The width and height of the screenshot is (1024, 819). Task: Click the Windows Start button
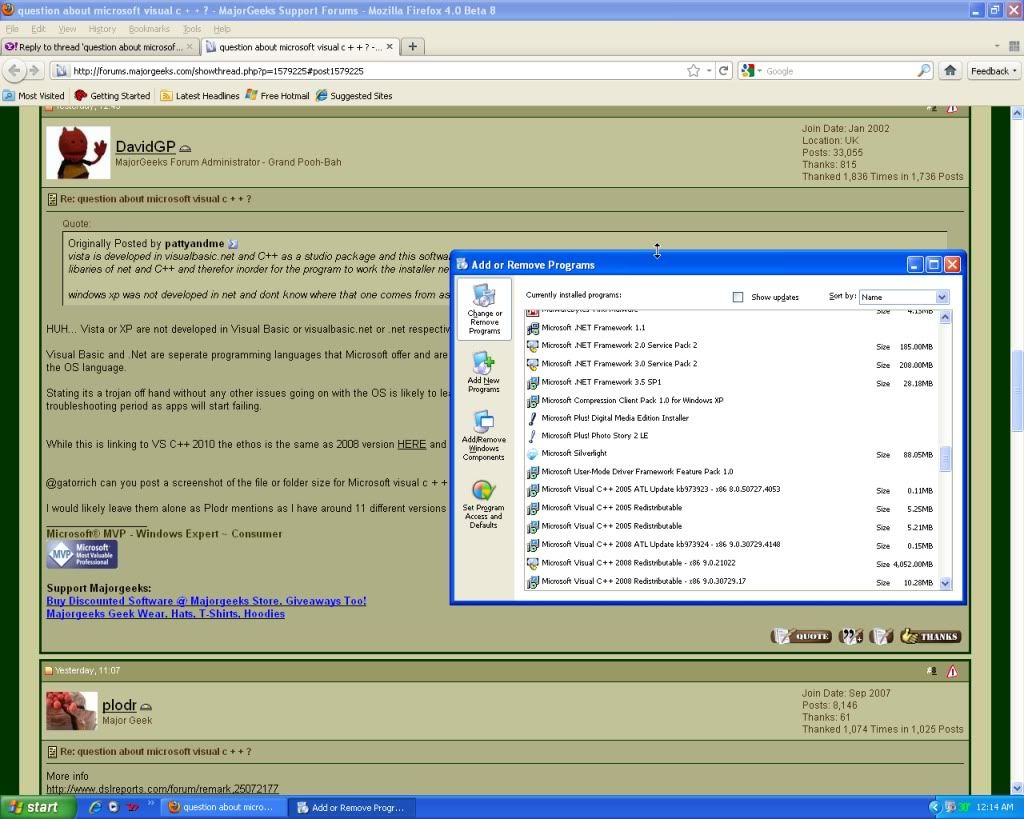coord(32,807)
